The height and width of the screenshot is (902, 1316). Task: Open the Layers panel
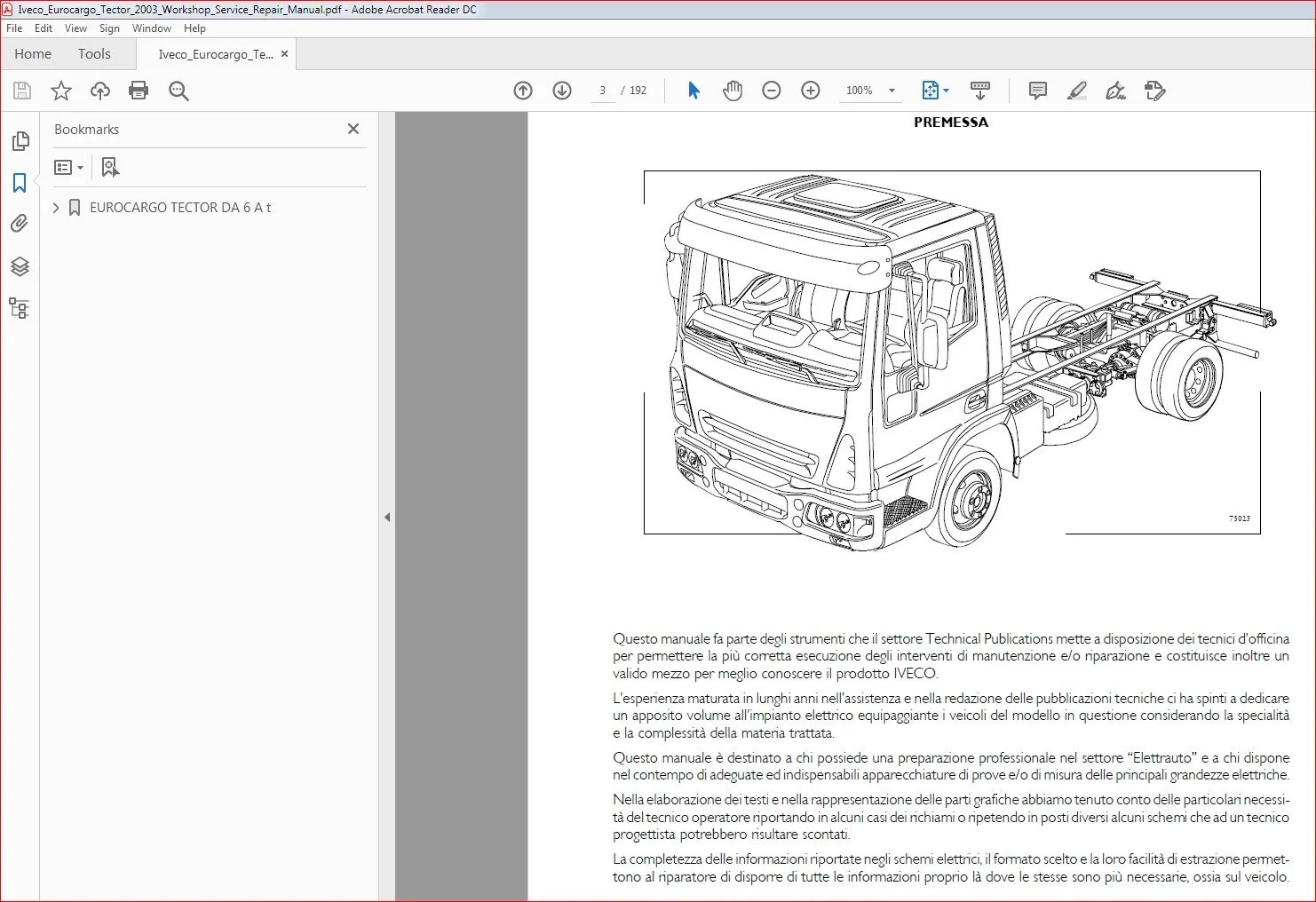click(20, 266)
